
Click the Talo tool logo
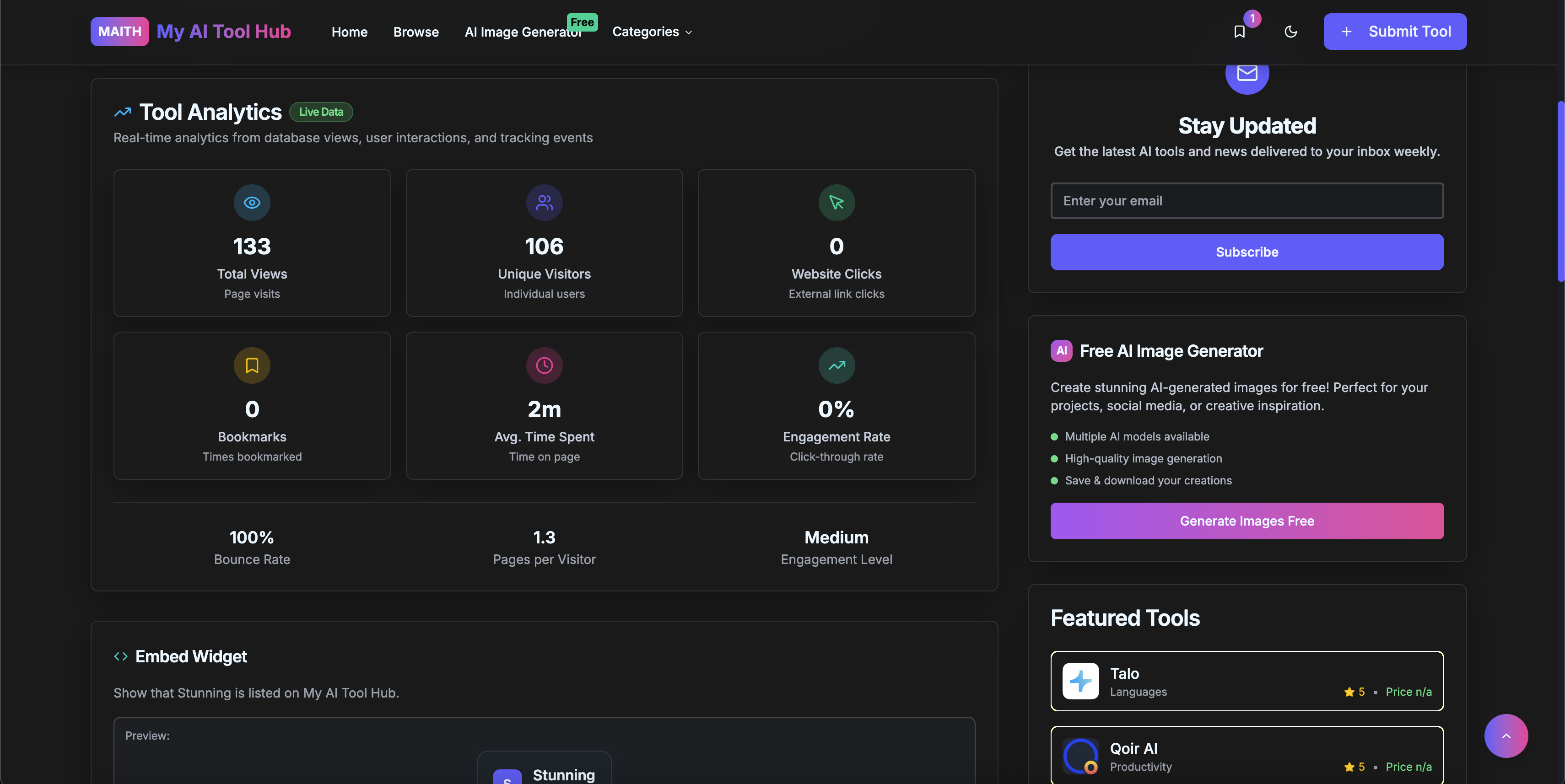[1081, 681]
